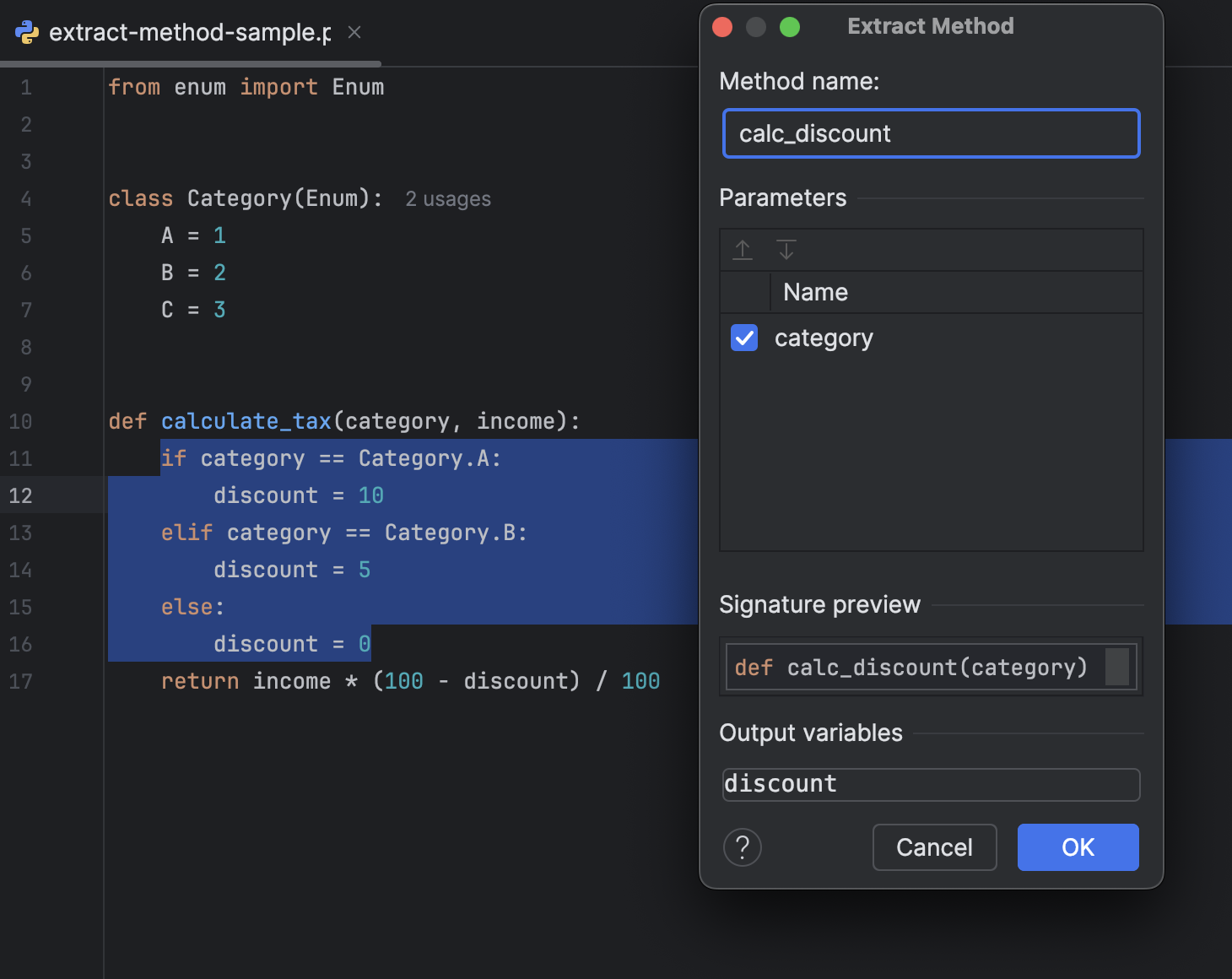Click the move-parameter-up arrow icon

coord(743,250)
